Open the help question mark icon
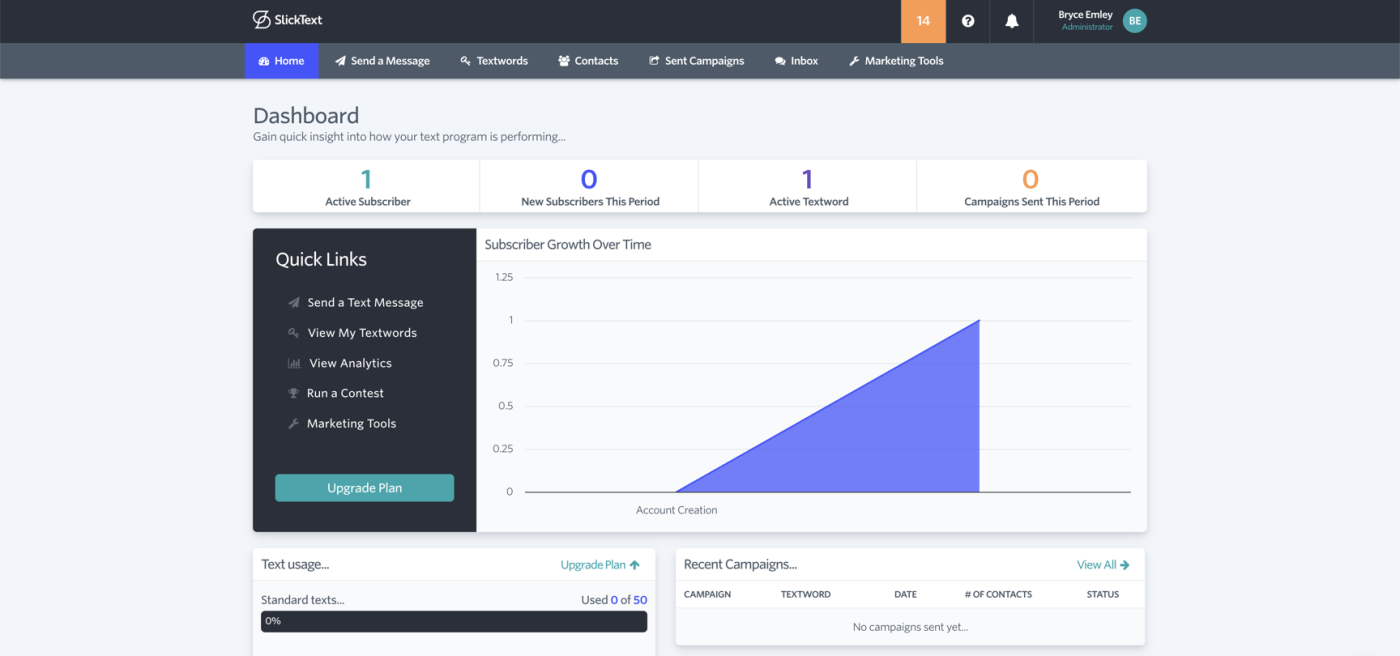1400x656 pixels. coord(968,21)
